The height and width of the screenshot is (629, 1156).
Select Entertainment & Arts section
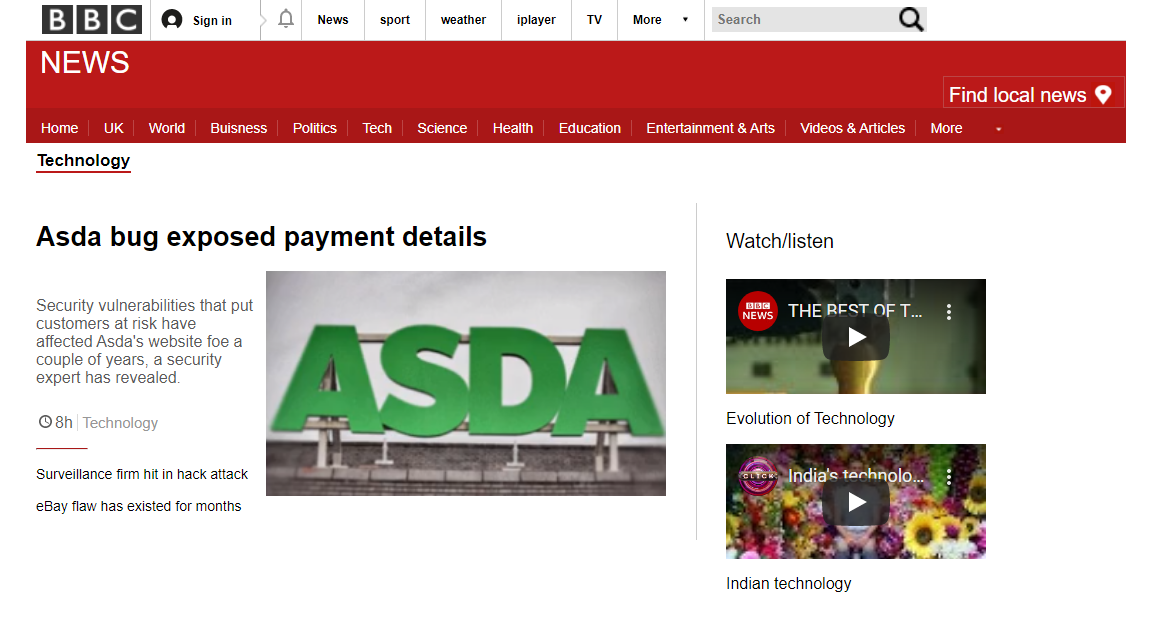point(710,128)
